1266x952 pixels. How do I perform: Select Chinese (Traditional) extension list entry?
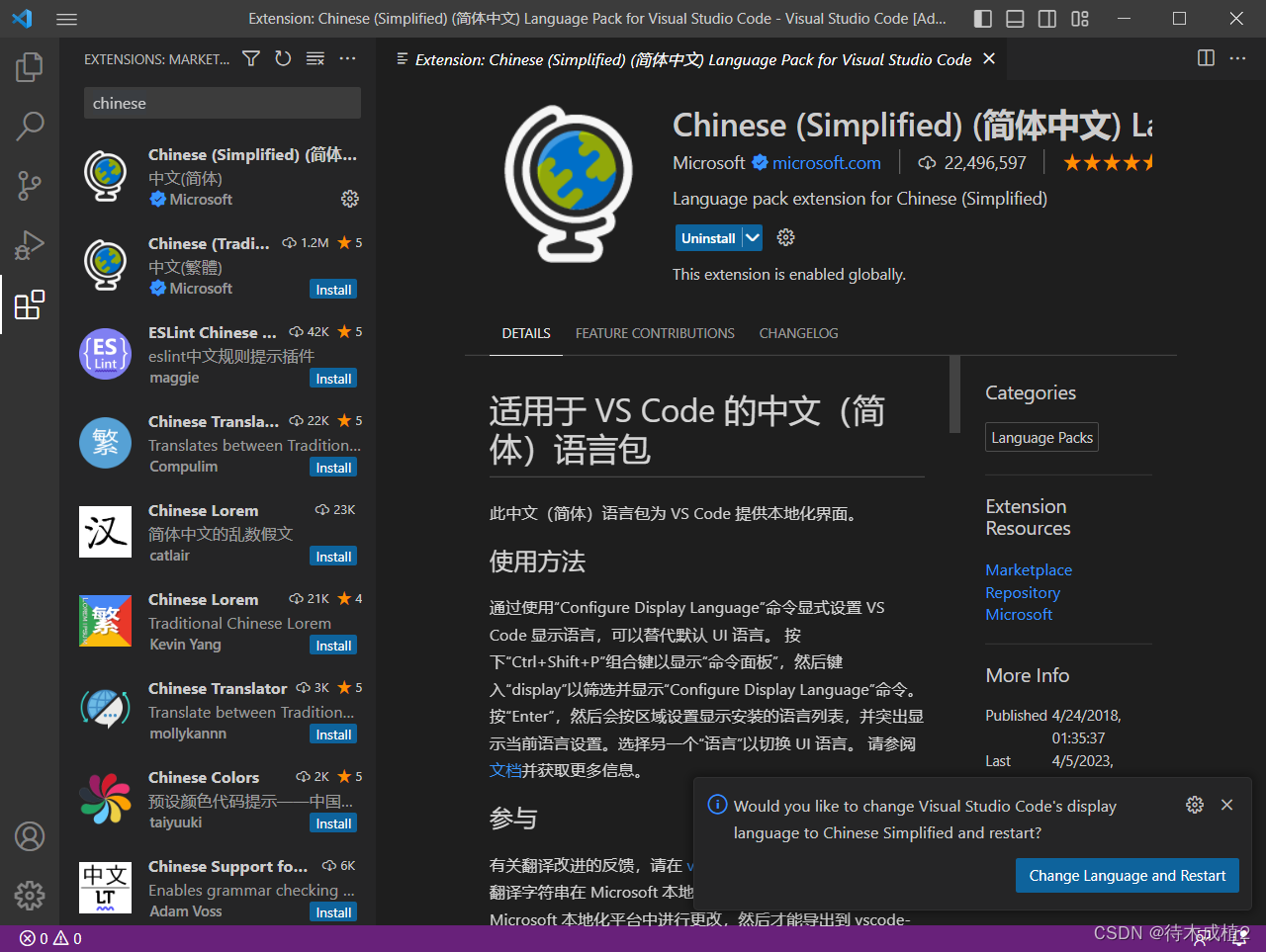[218, 265]
